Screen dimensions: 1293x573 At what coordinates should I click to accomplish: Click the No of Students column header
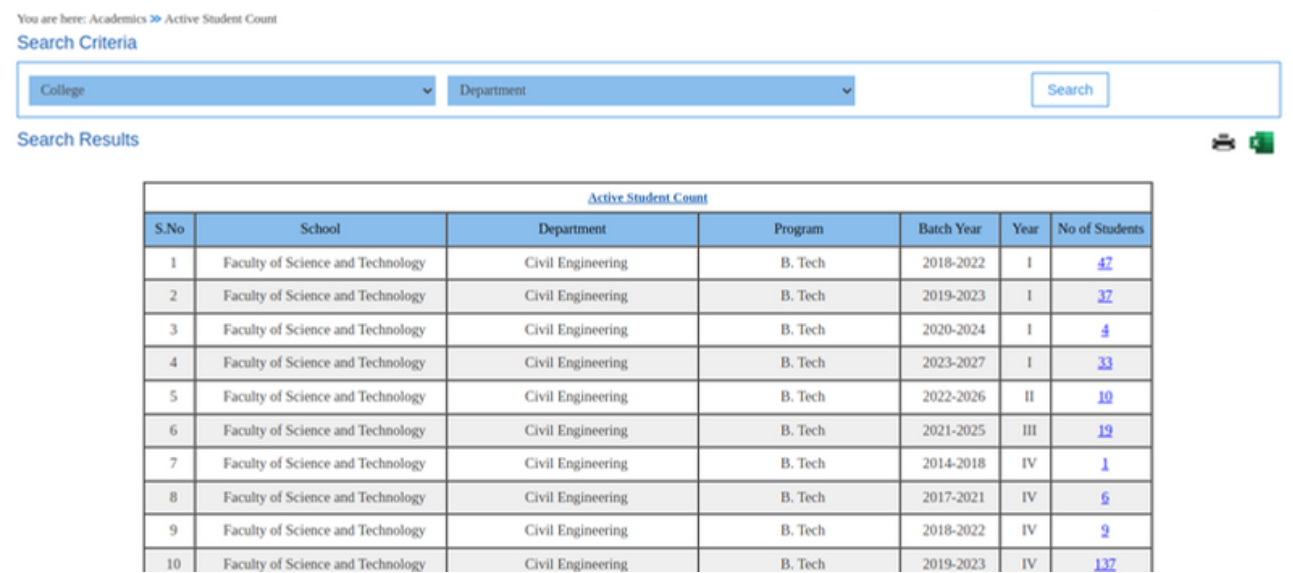click(x=1100, y=229)
